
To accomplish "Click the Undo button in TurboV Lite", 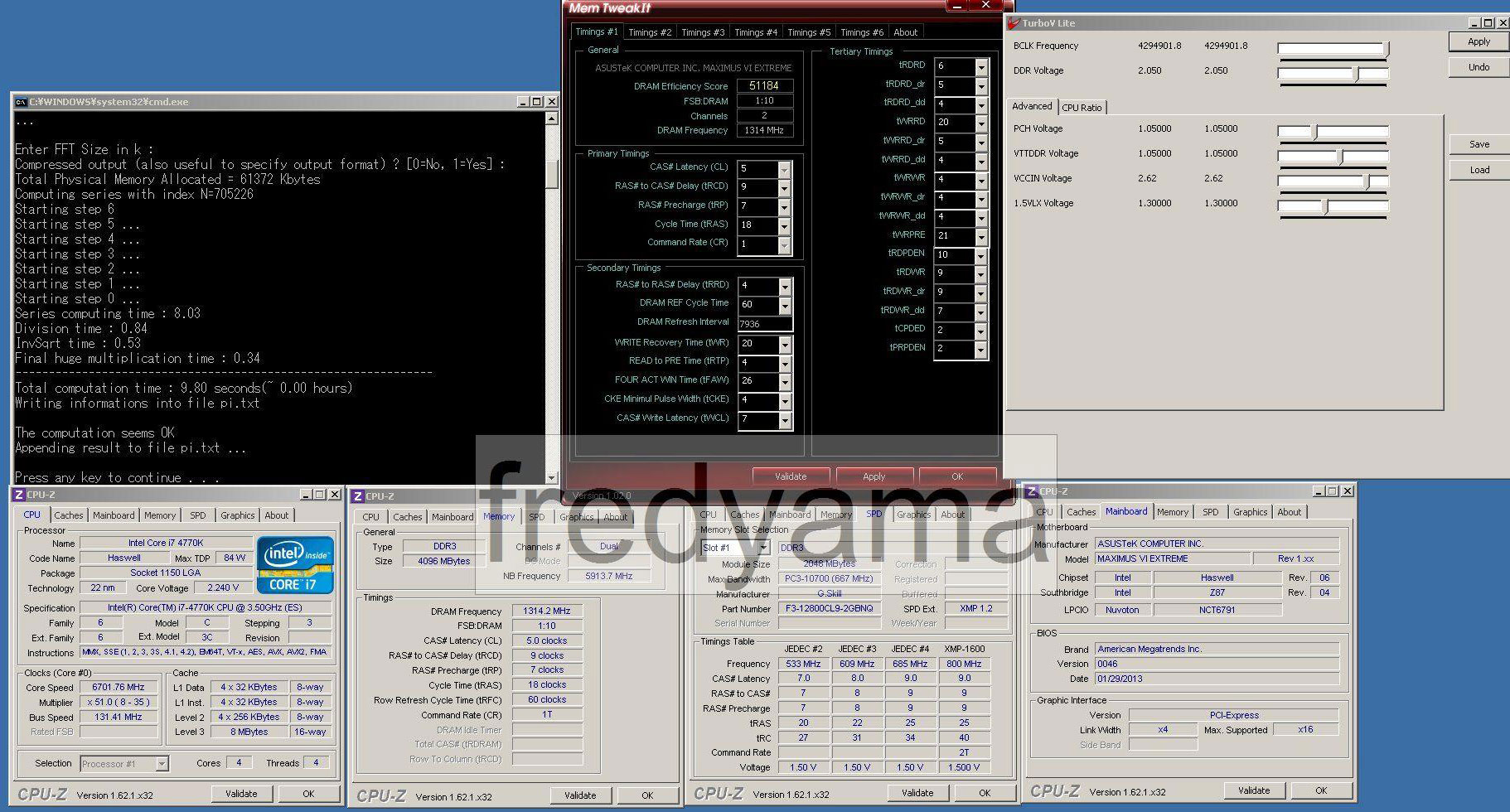I will pyautogui.click(x=1479, y=67).
